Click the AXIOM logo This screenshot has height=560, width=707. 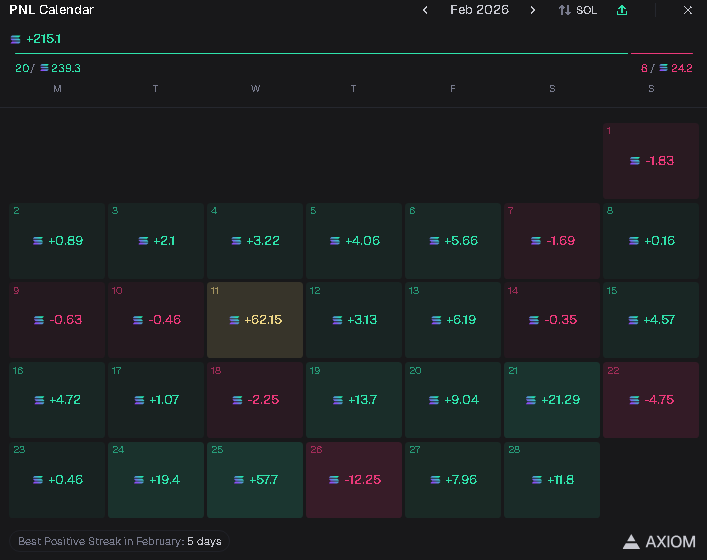(x=659, y=542)
